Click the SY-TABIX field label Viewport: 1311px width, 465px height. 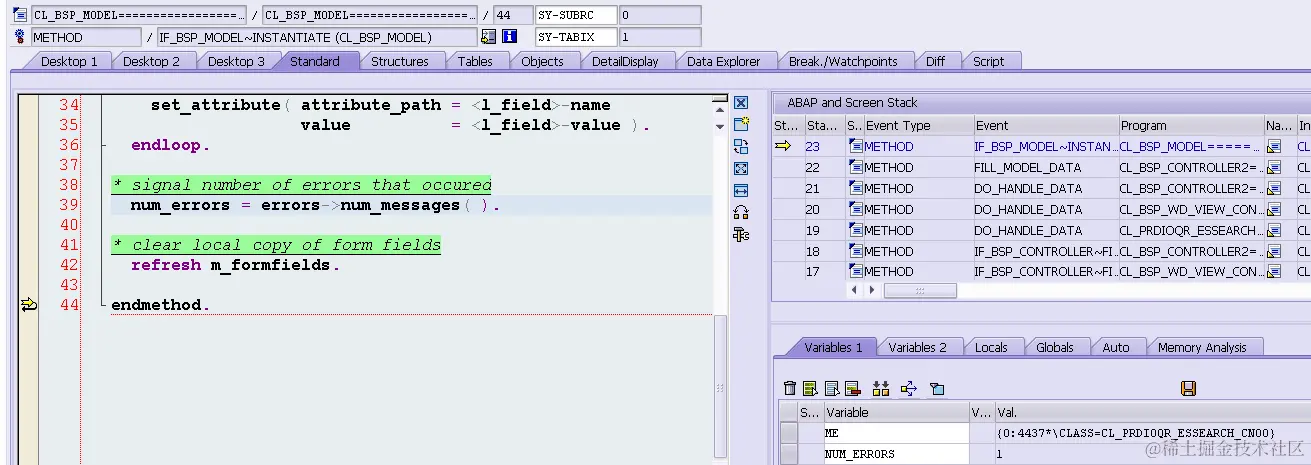575,37
